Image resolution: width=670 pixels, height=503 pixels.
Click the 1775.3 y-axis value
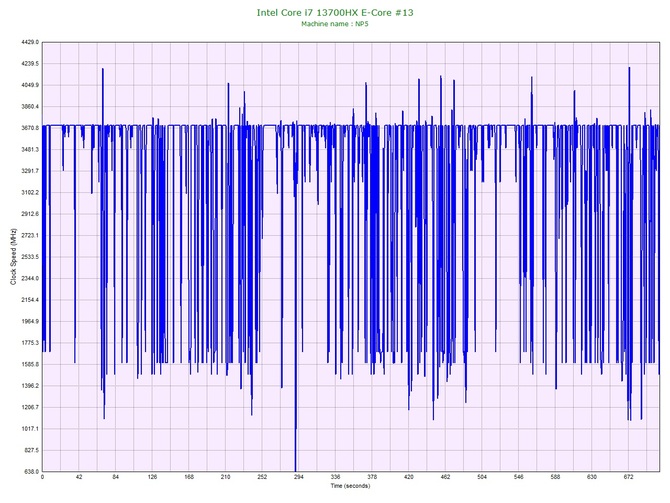point(30,343)
